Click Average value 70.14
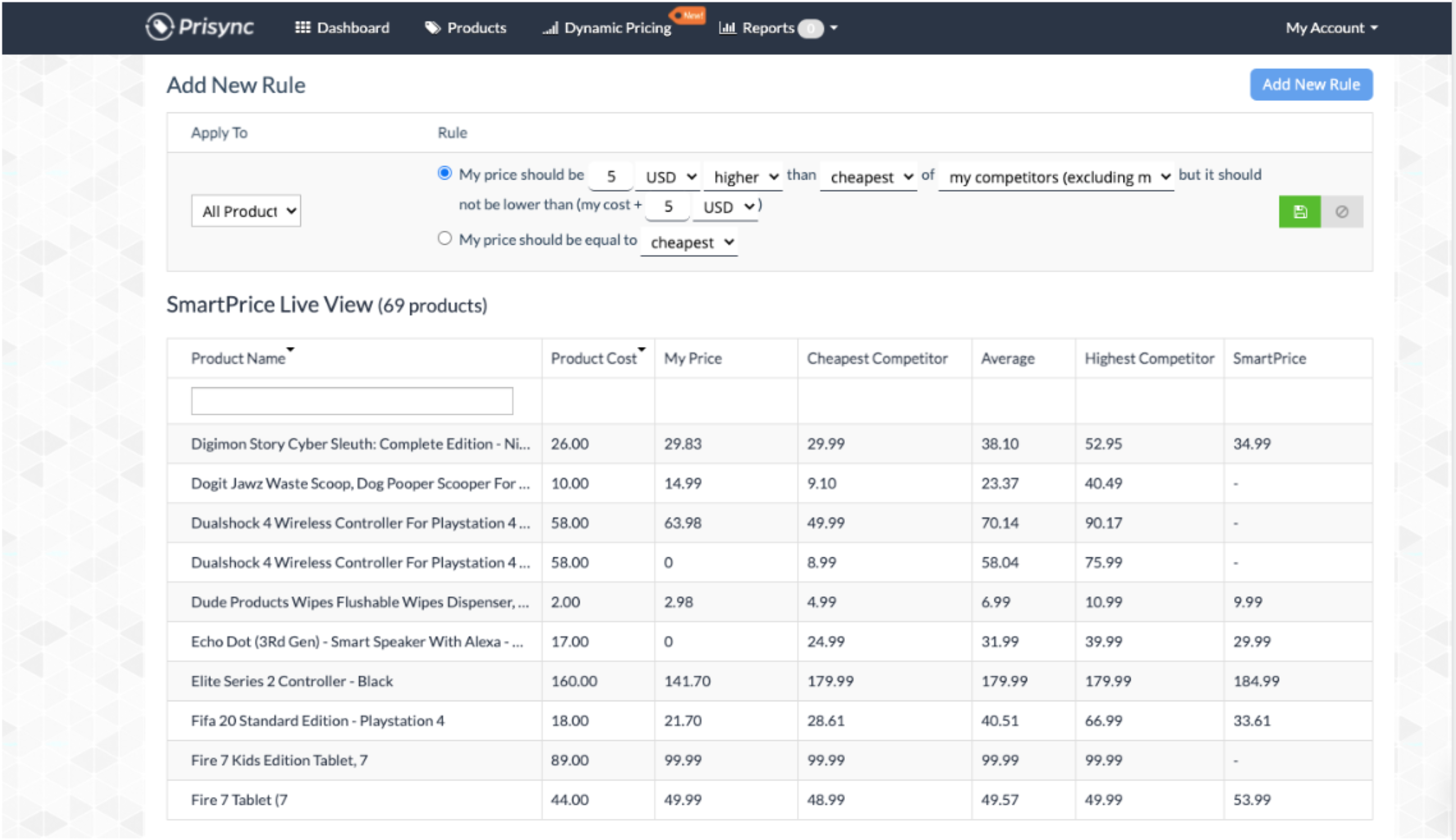The image size is (1456, 840). pyautogui.click(x=1000, y=523)
